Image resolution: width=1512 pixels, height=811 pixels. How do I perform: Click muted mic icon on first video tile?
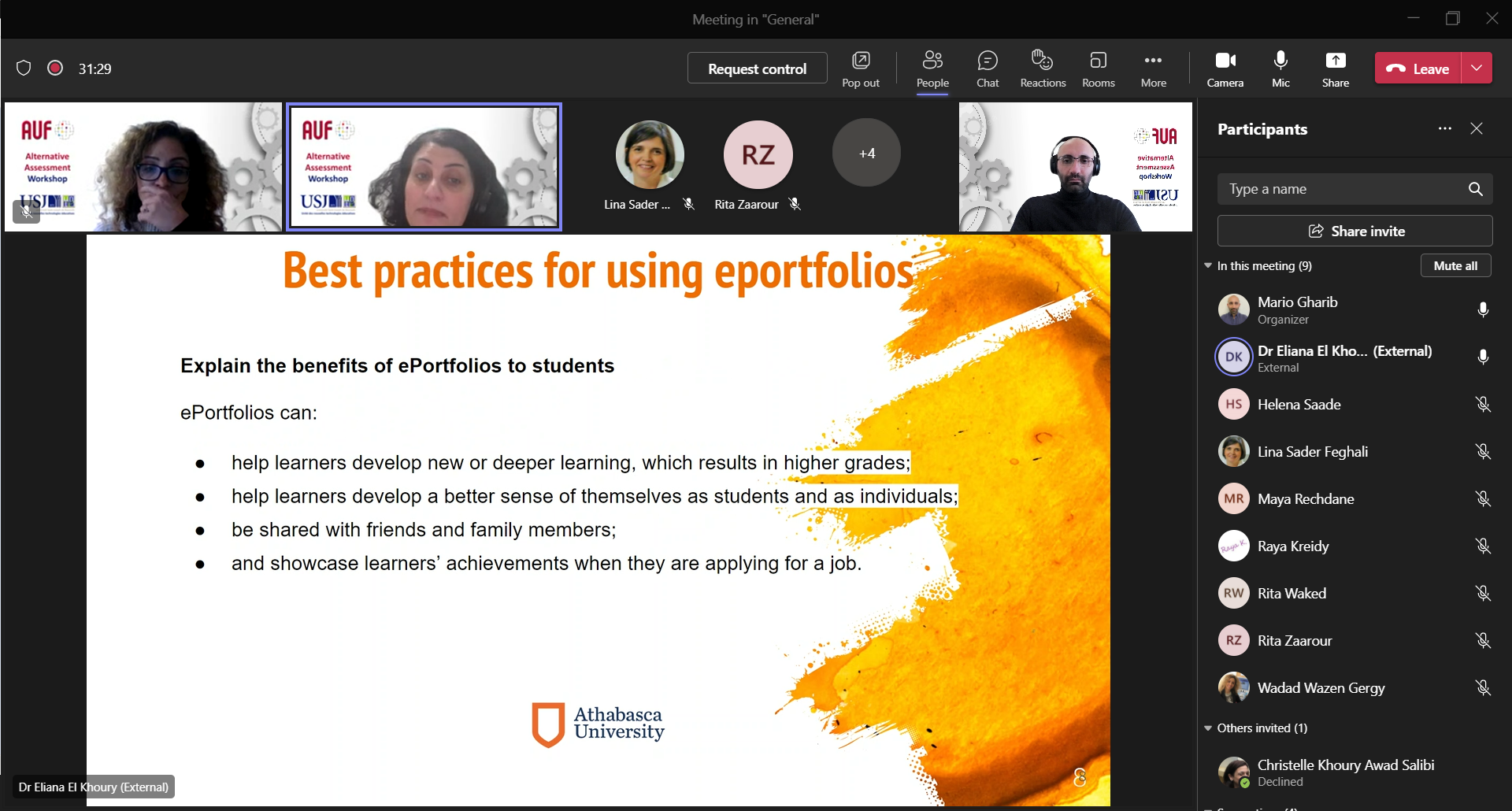coord(26,211)
